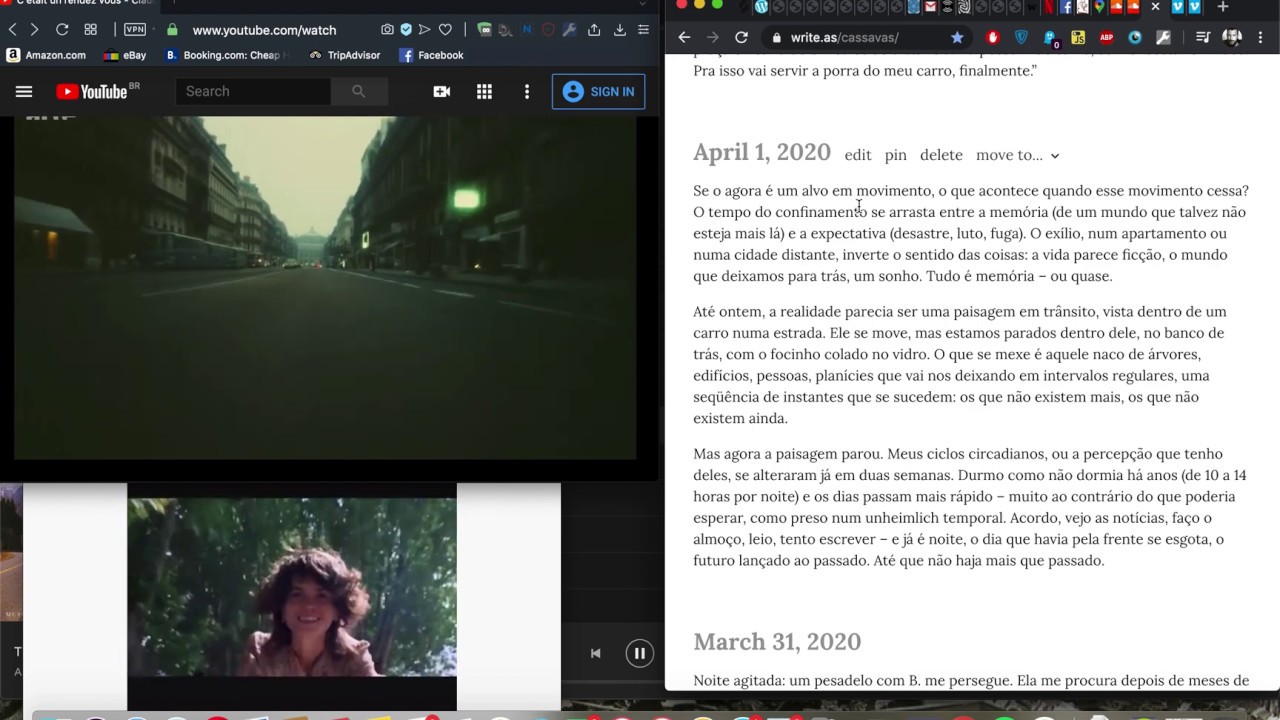Take a snapshot with Opera camera icon
Image resolution: width=1280 pixels, height=720 pixels.
[387, 30]
